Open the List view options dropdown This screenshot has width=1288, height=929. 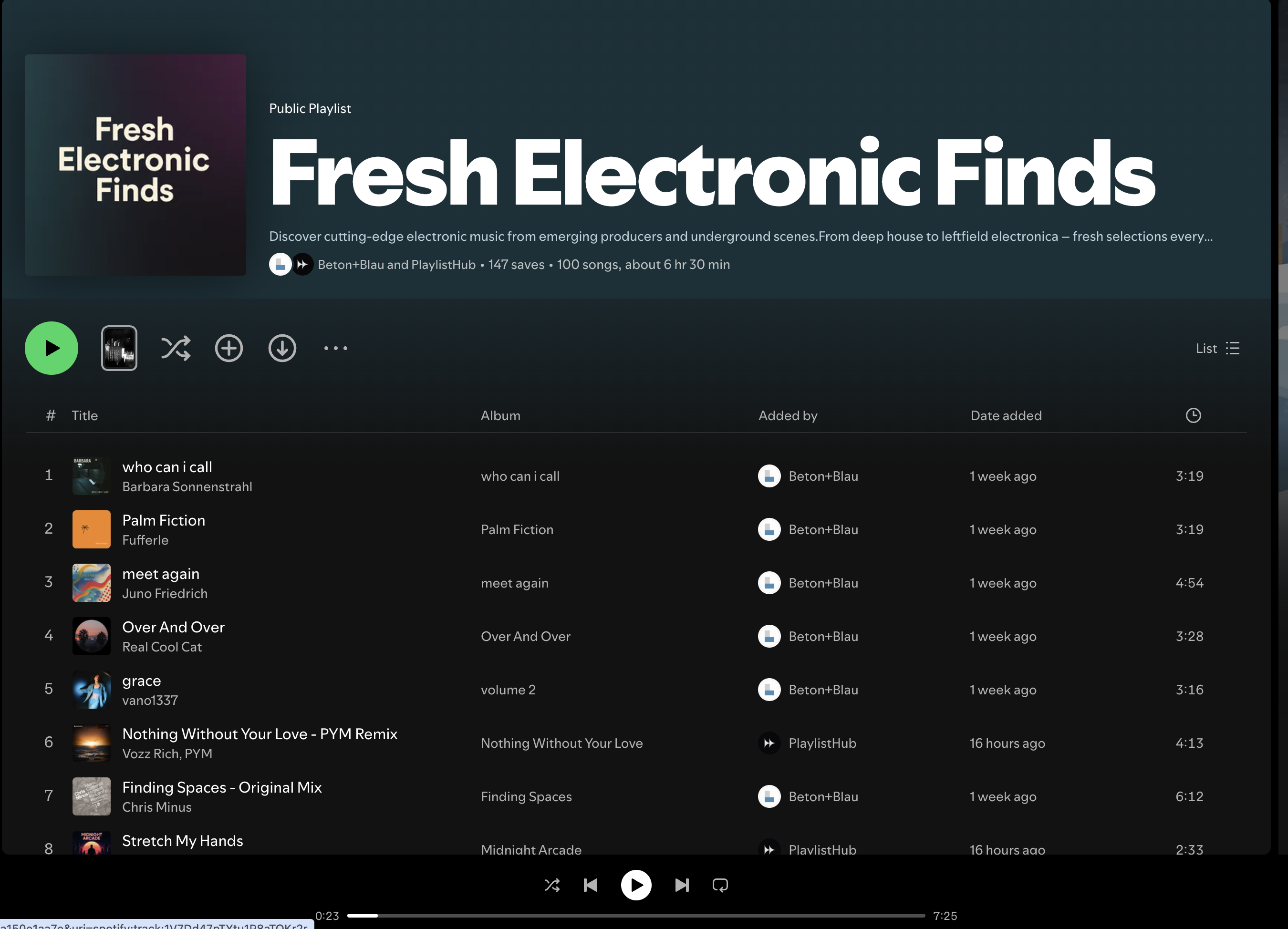[x=1217, y=348]
